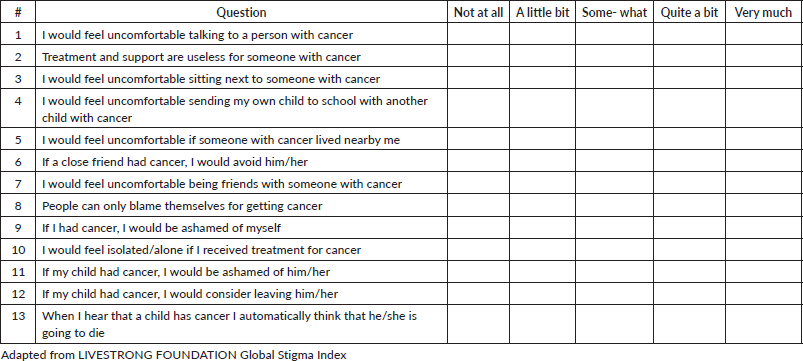The image size is (803, 361).
Task: Mark 'Very much' for question 12
Action: point(764,293)
